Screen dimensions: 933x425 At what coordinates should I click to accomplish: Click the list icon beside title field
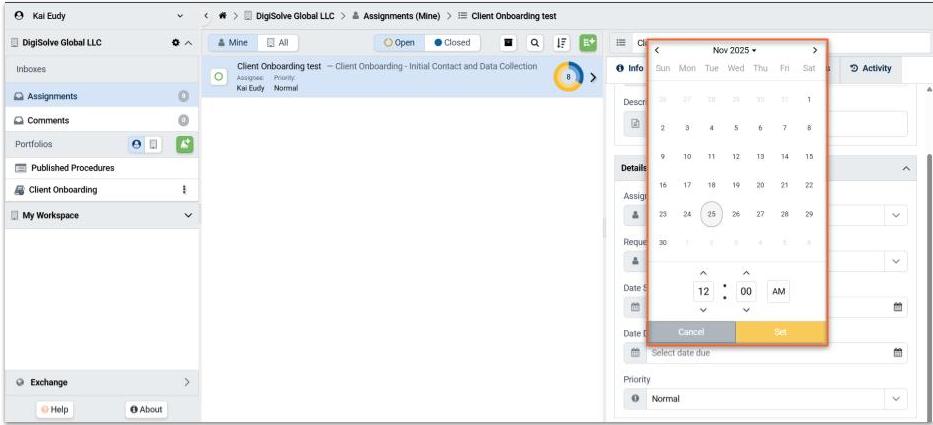tap(621, 43)
